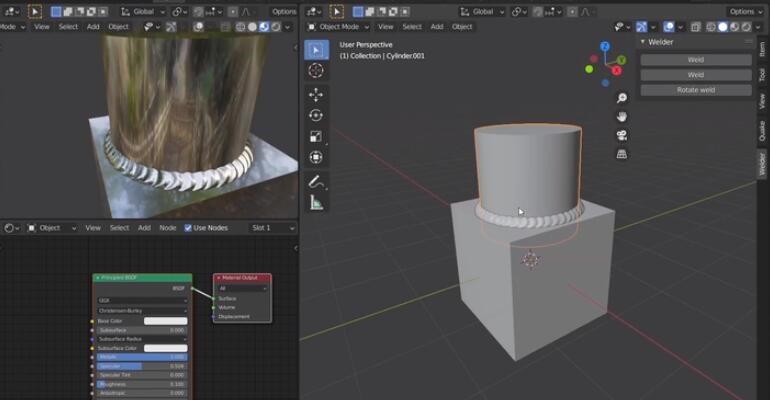
Task: Switch perspective/orthographic with the grid icon
Action: tap(622, 154)
